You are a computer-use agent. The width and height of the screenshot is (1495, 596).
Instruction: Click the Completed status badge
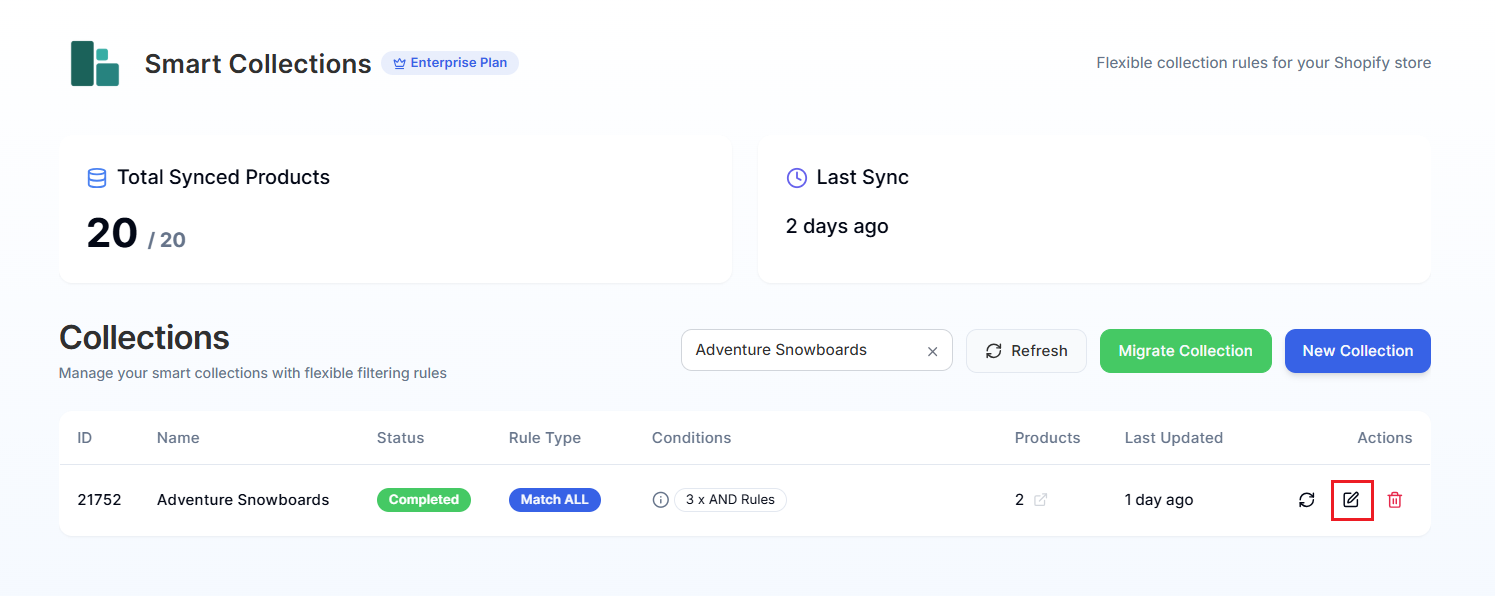point(424,499)
